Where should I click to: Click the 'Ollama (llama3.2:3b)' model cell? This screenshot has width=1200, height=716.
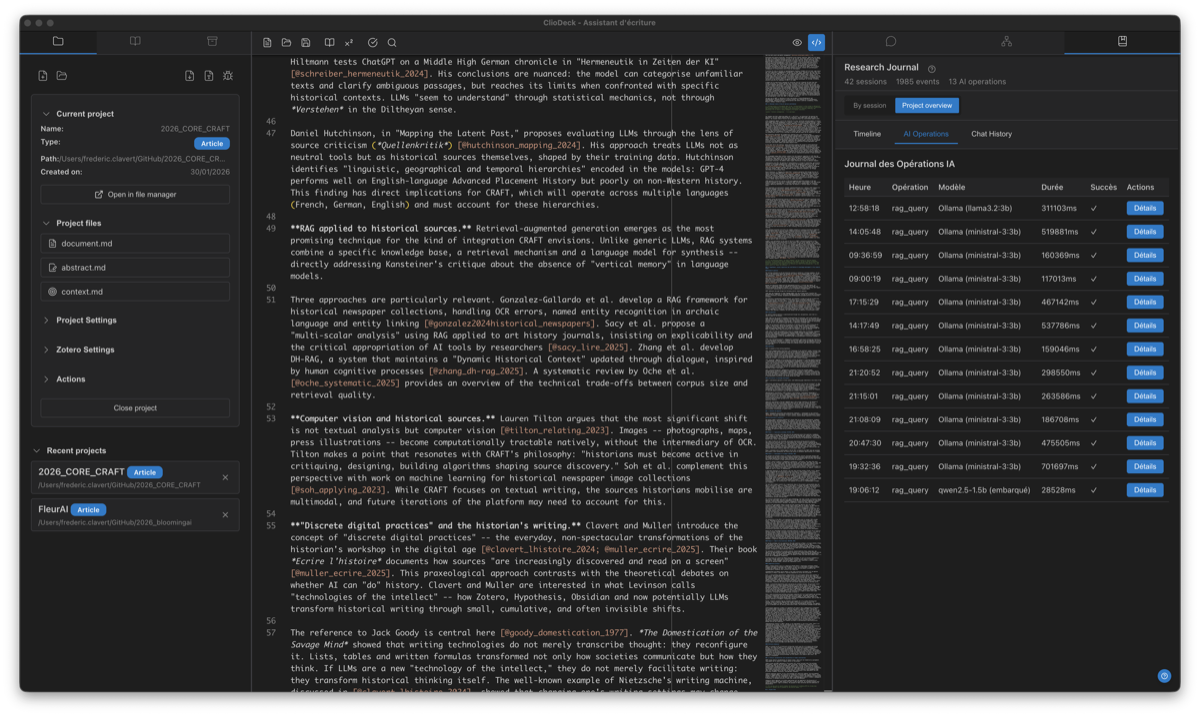974,208
